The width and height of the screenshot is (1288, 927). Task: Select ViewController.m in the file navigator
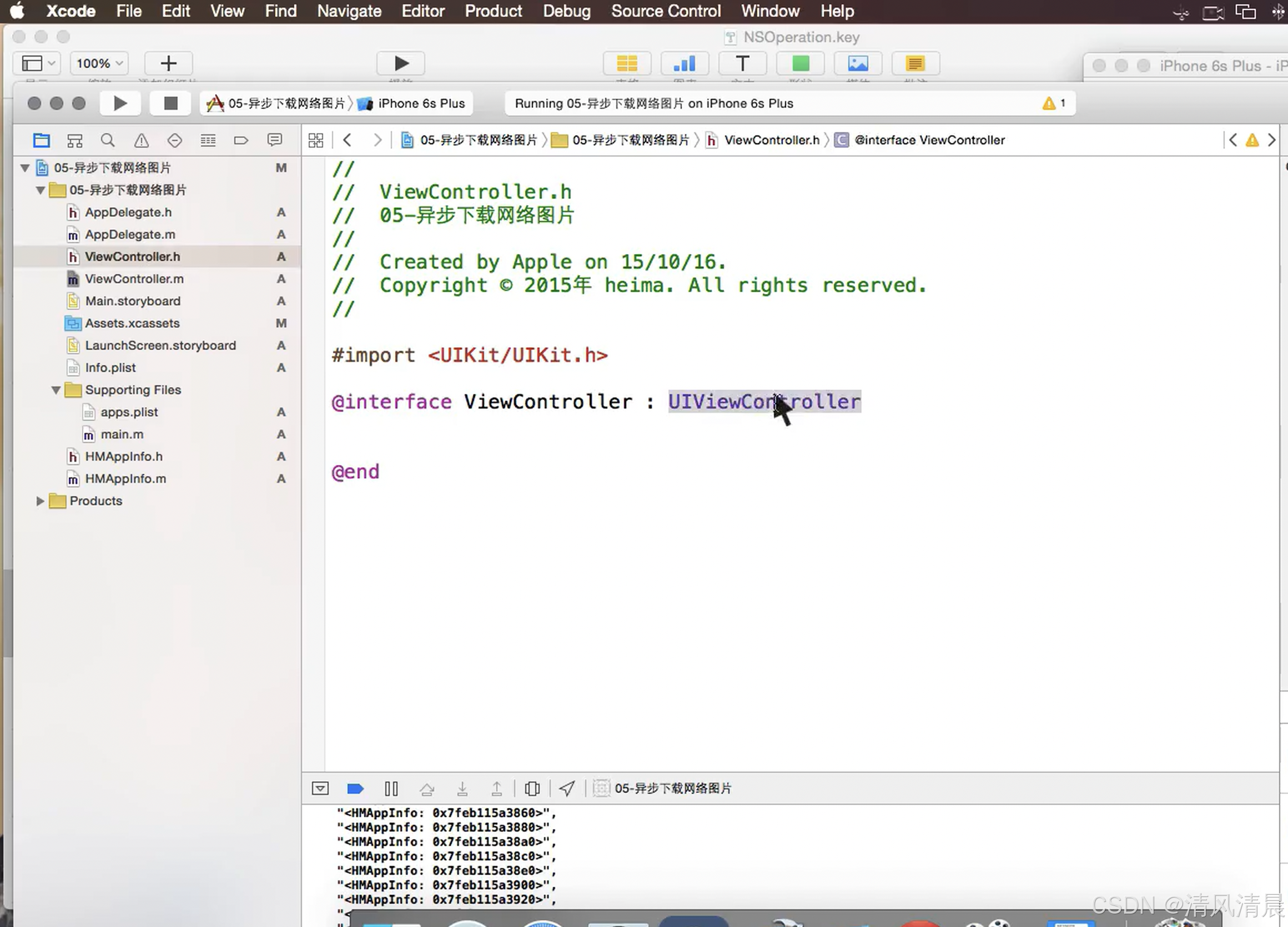pyautogui.click(x=134, y=279)
